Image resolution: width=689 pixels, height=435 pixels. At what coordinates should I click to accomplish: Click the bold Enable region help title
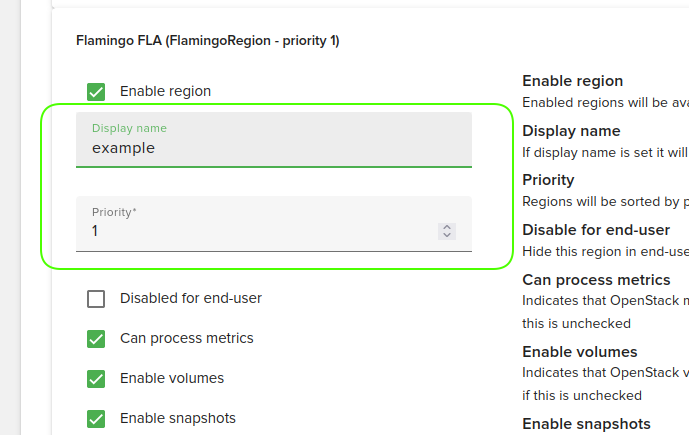pos(572,81)
